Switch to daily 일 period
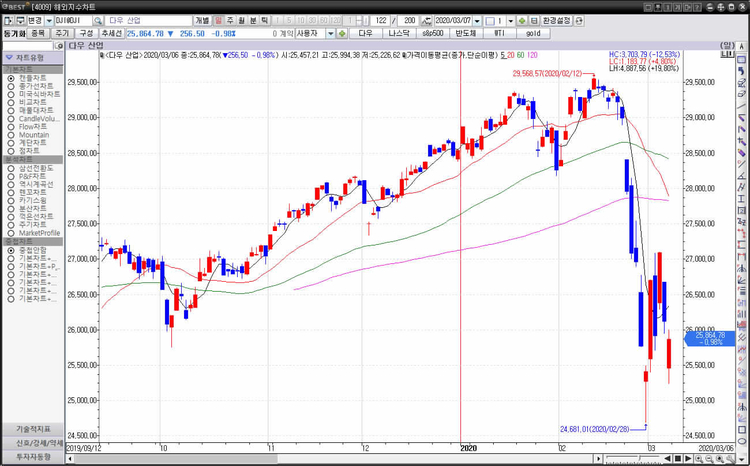This screenshot has width=750, height=466. pos(218,21)
